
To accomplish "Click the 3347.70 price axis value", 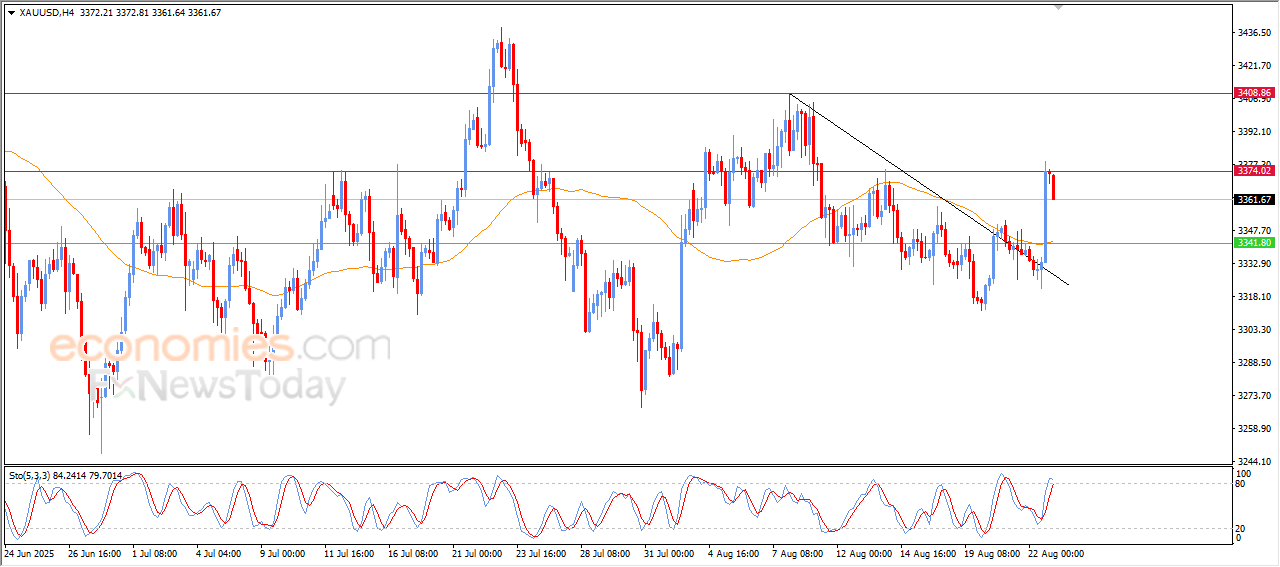I will [x=1254, y=231].
